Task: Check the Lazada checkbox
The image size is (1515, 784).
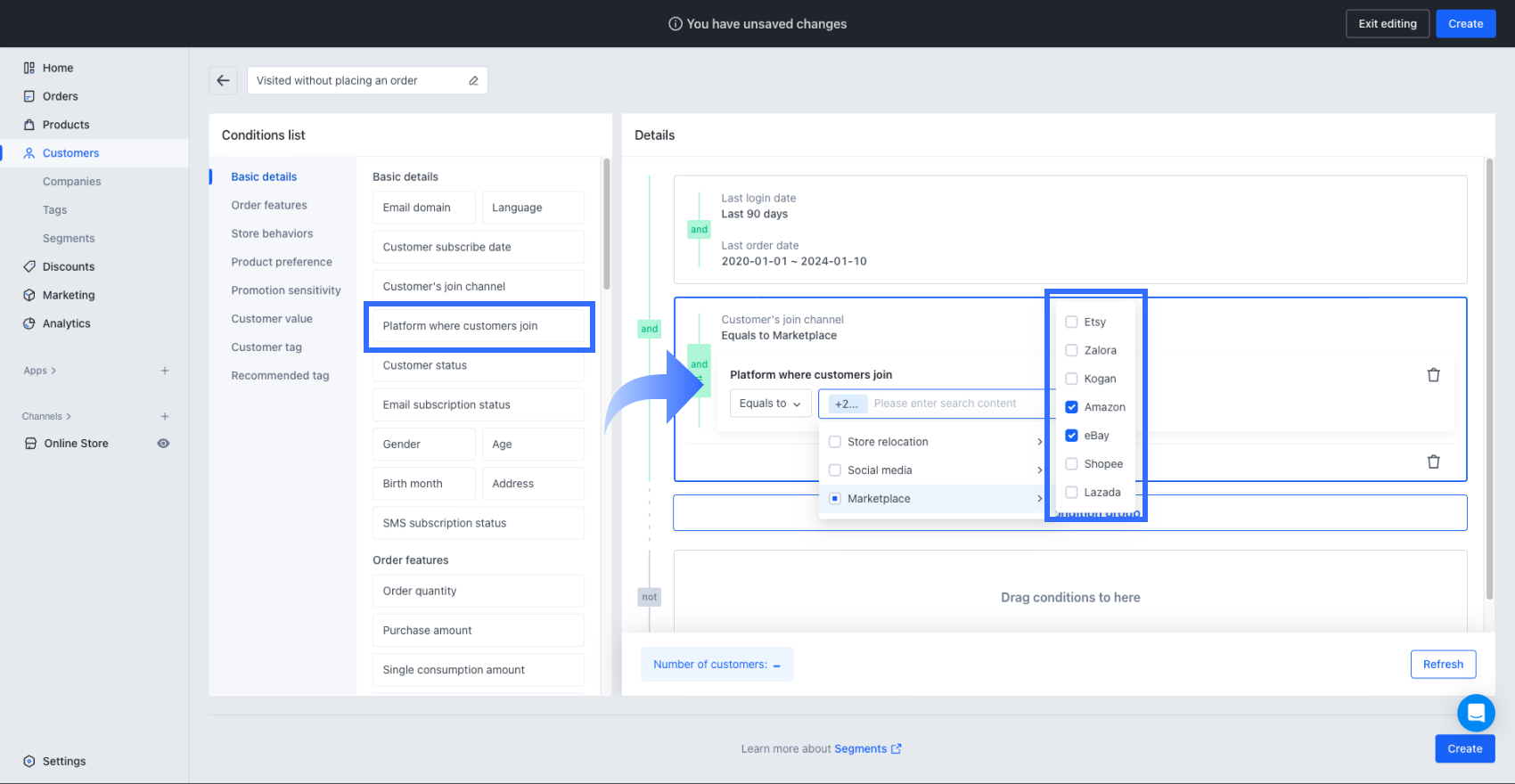Action: pyautogui.click(x=1072, y=493)
